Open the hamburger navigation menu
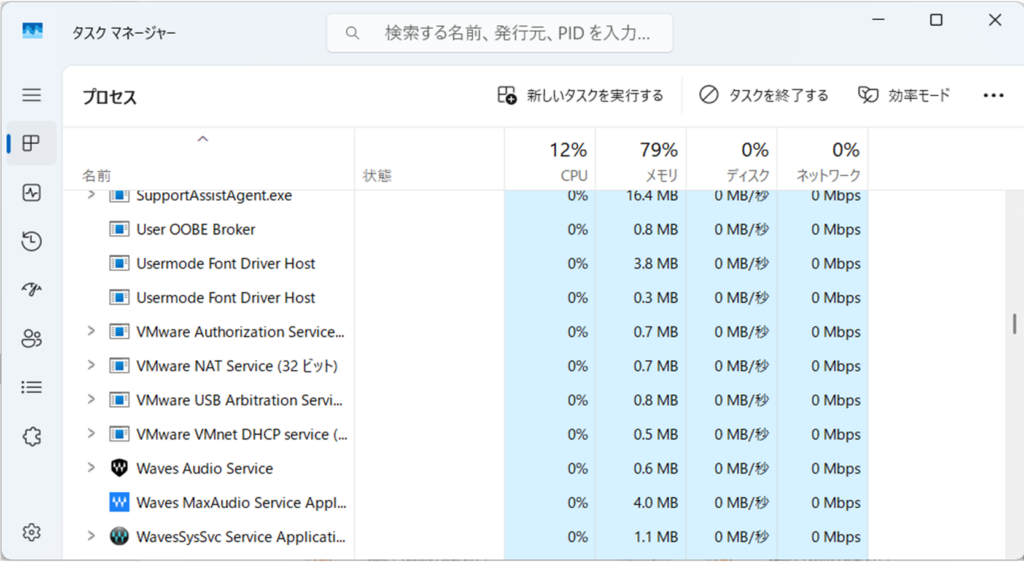This screenshot has height=579, width=1024. (x=32, y=95)
